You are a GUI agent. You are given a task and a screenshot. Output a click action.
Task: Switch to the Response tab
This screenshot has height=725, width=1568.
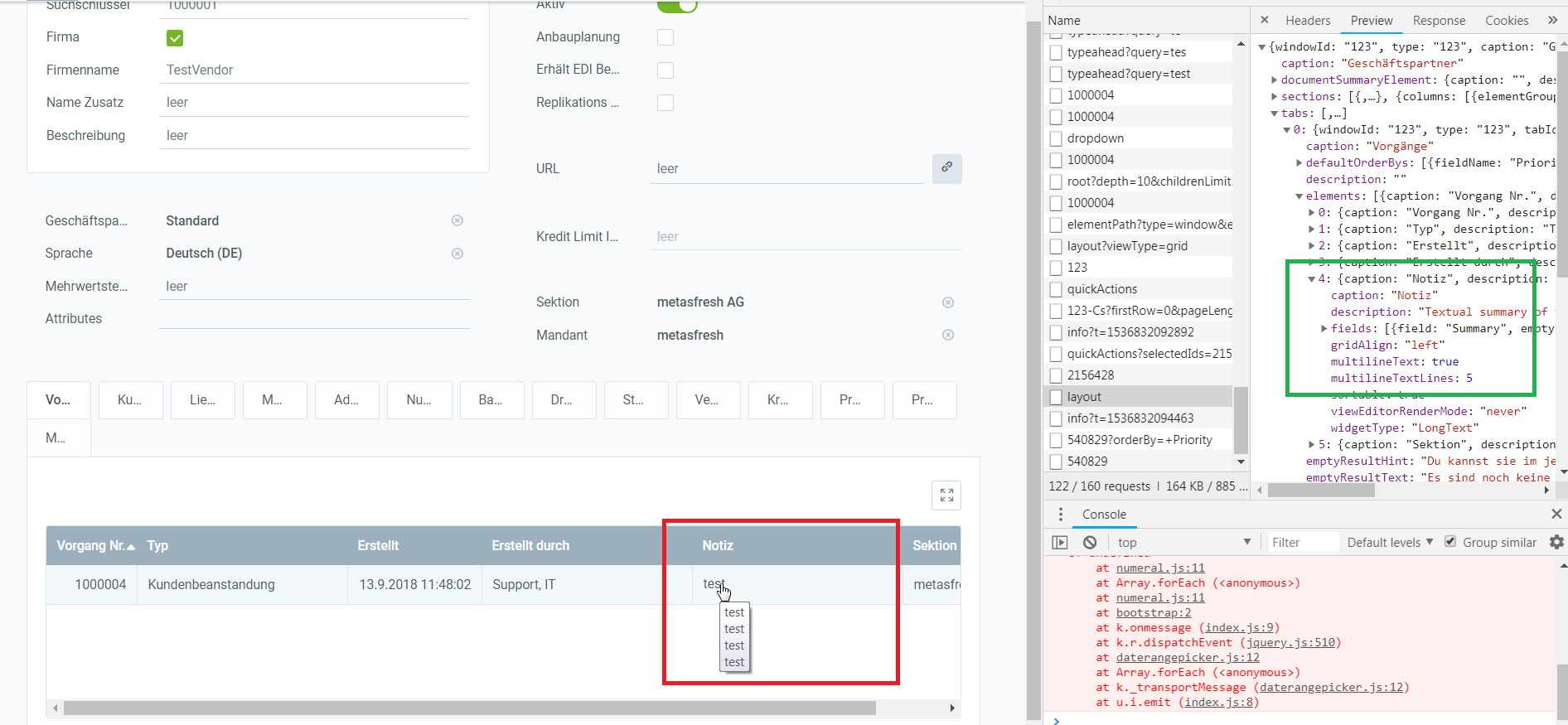(x=1439, y=21)
